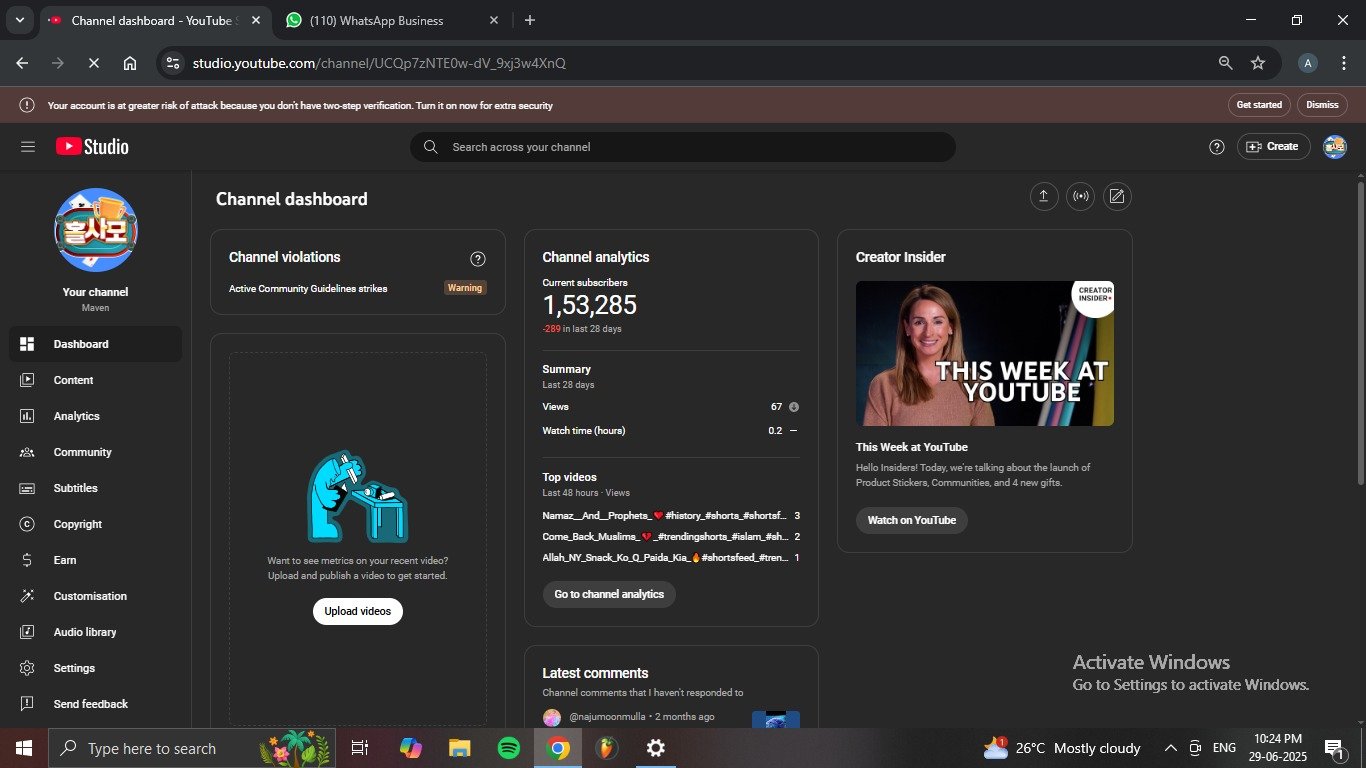The height and width of the screenshot is (768, 1366).
Task: Open the Community menu item
Action: point(95,452)
